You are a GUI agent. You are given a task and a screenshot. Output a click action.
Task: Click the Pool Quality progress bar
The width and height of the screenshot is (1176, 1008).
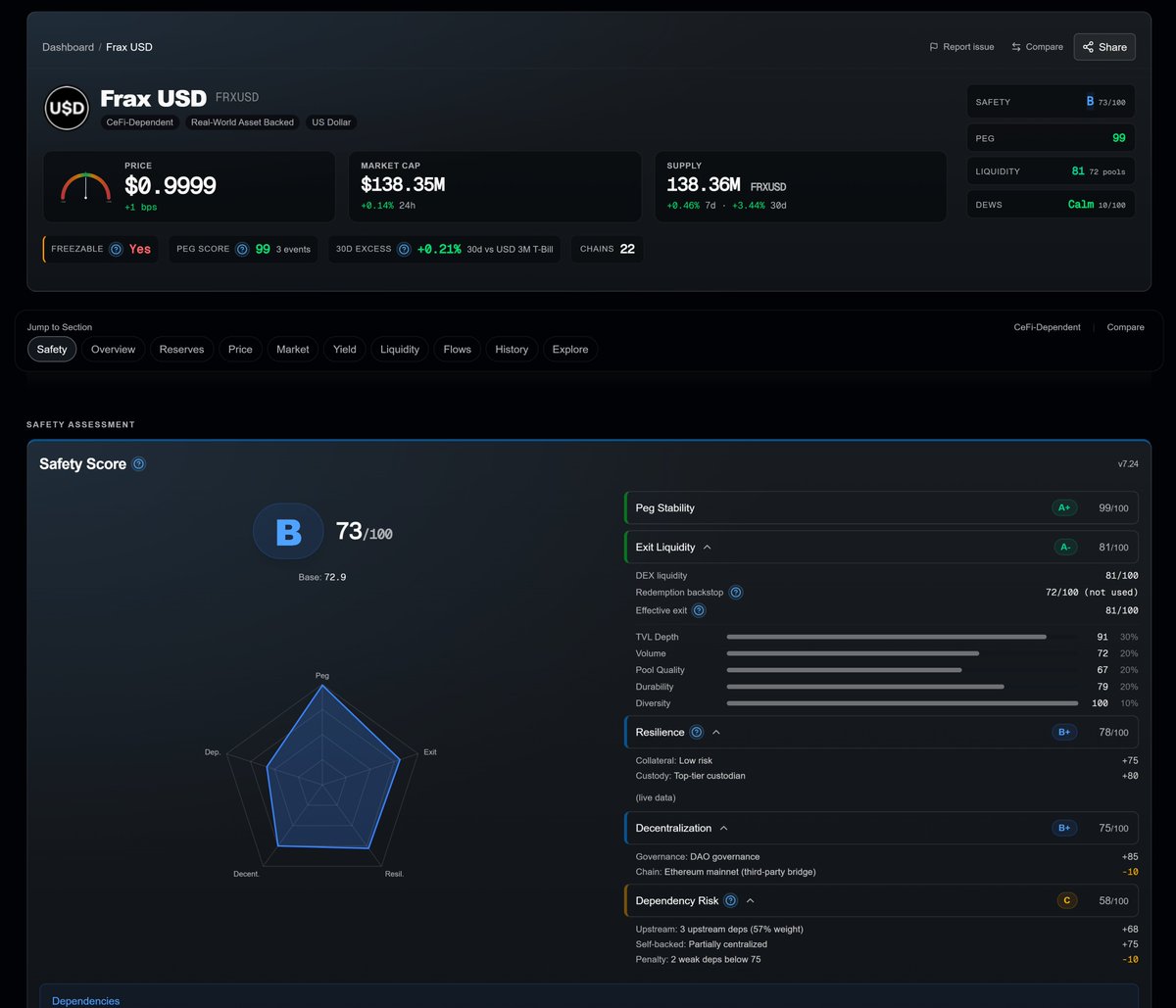[x=902, y=670]
